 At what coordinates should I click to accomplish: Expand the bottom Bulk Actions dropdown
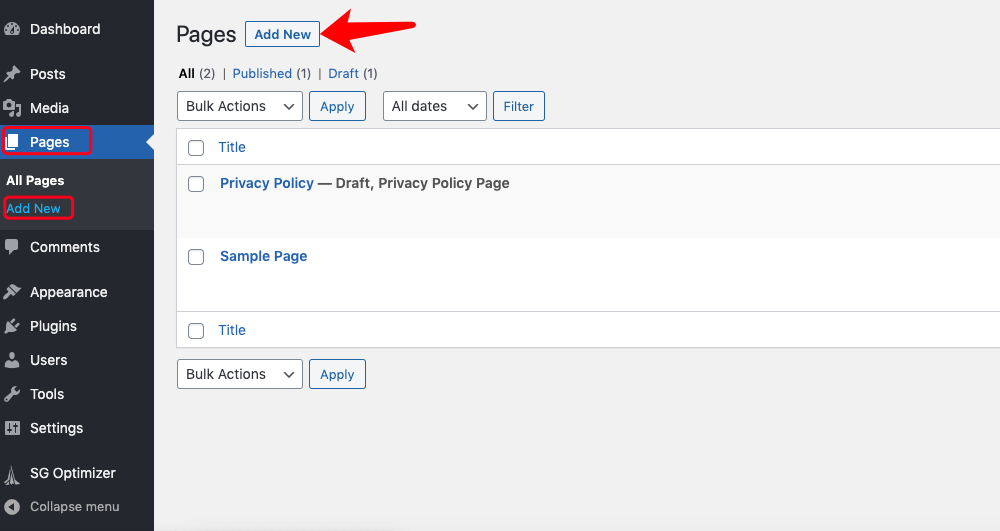tap(240, 374)
